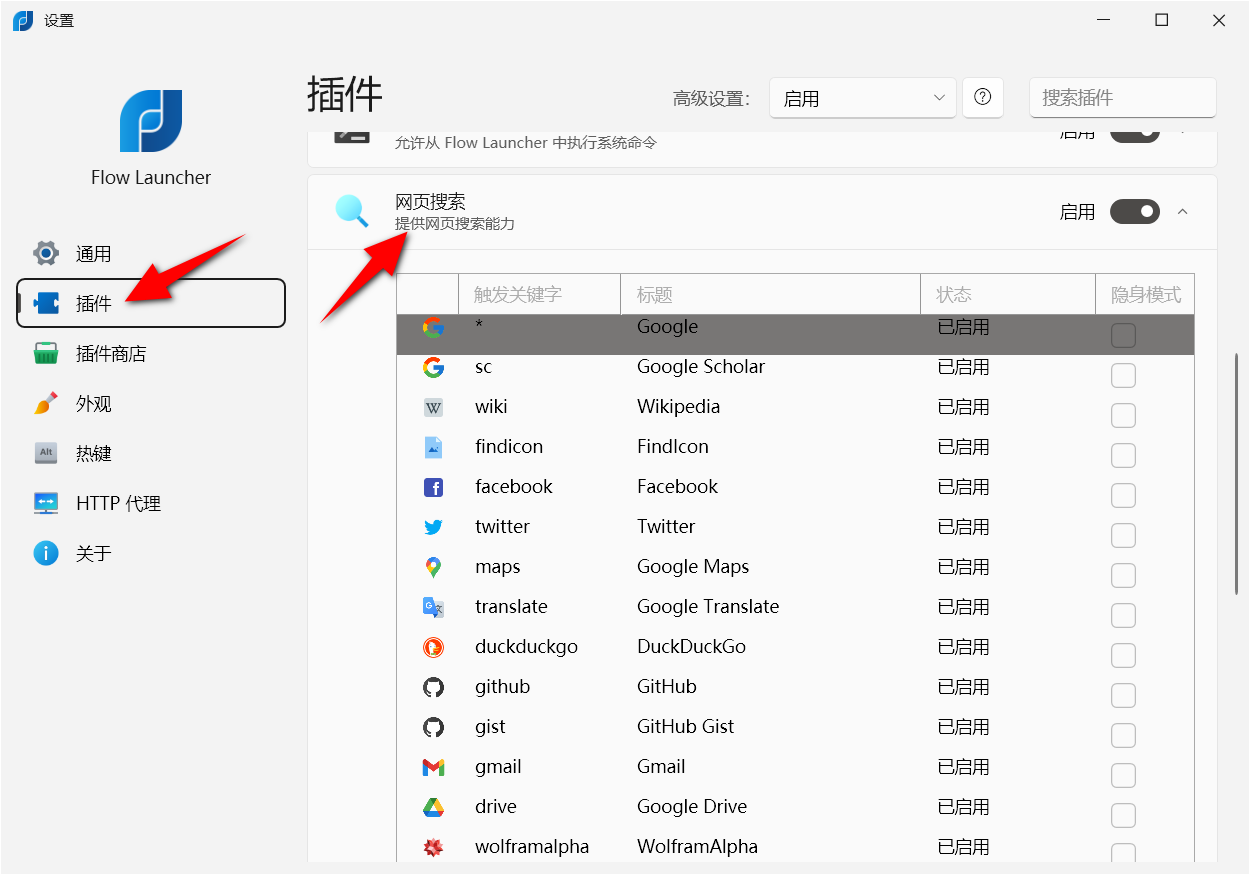Click the DuckDuckGo search icon
1250x875 pixels.
433,647
